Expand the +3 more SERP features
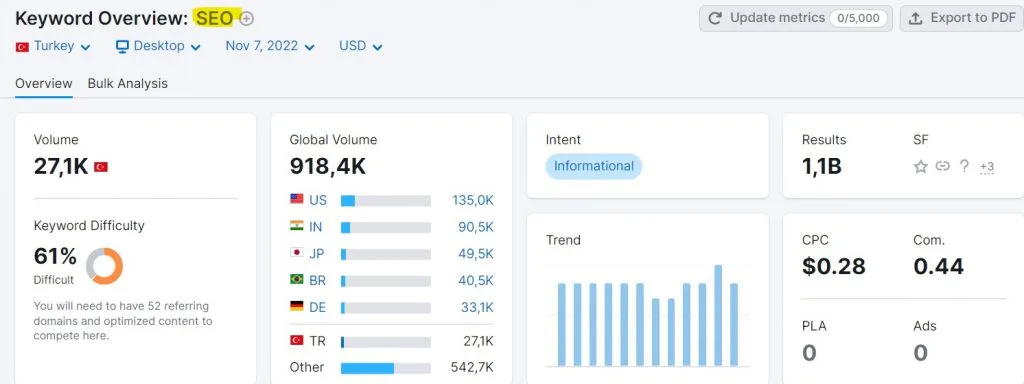 tap(987, 167)
